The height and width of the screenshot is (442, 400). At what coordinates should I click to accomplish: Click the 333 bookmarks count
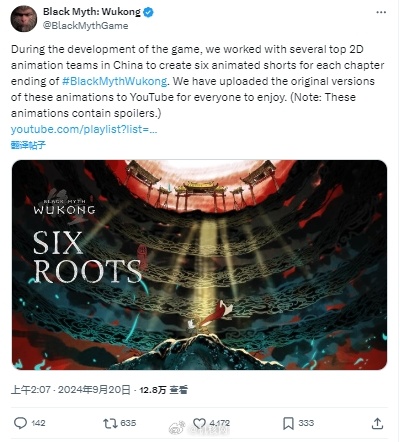click(x=306, y=423)
